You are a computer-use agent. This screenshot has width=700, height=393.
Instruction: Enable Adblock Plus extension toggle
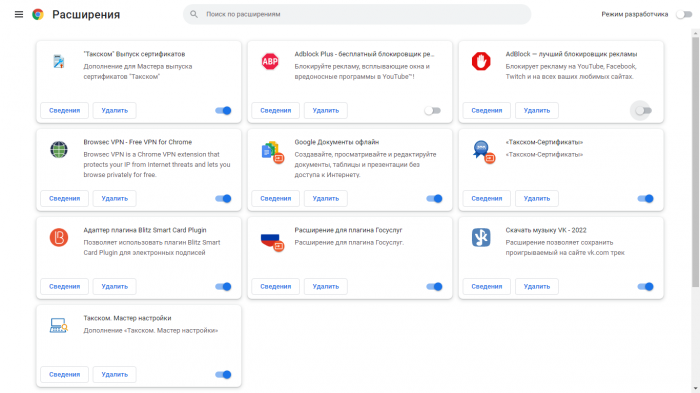(x=433, y=110)
